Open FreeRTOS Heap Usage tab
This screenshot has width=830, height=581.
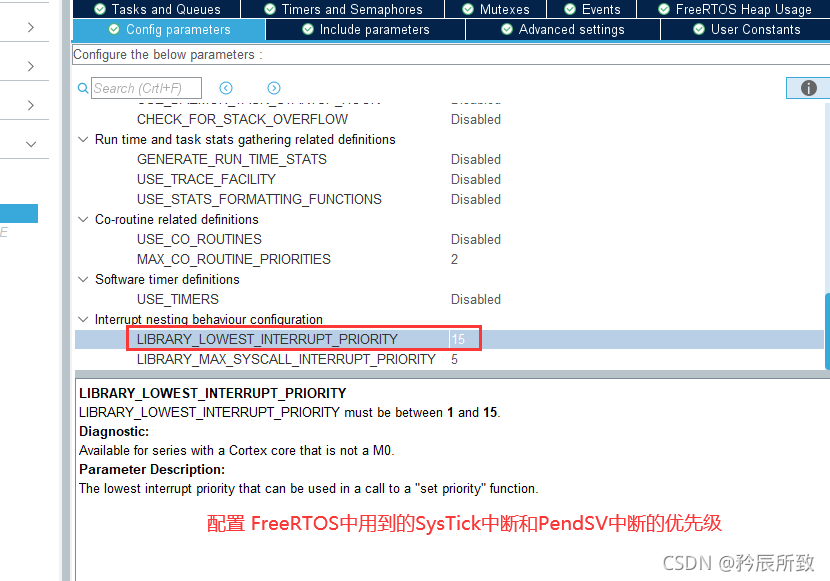point(734,9)
